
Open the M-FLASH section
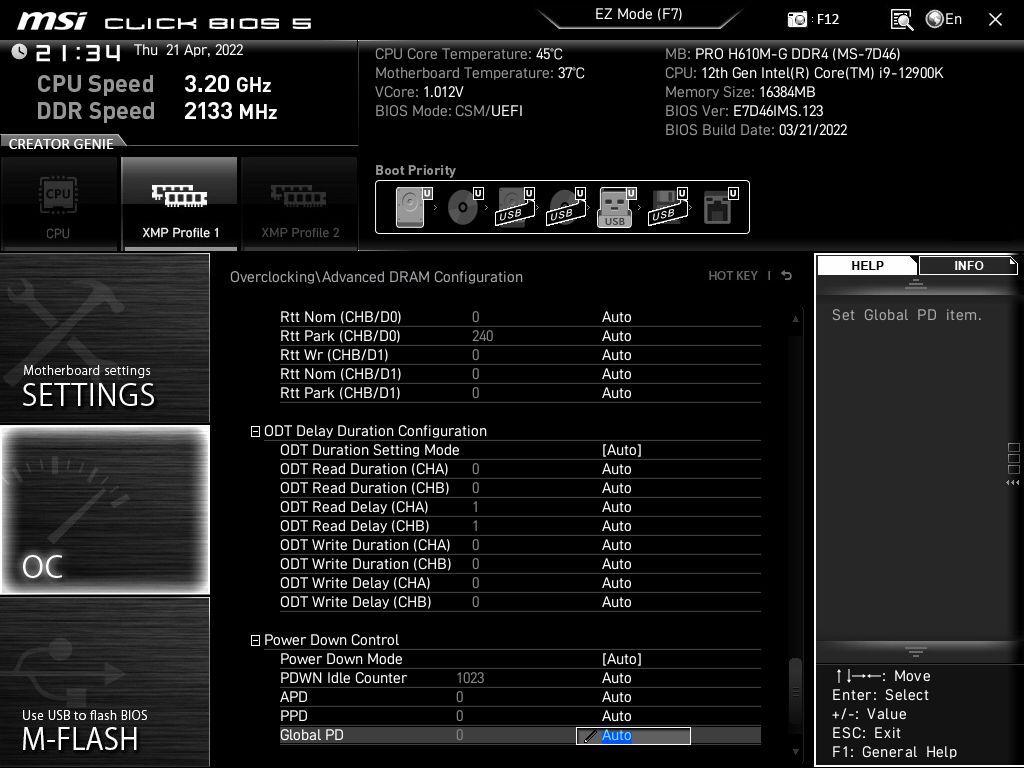point(105,682)
